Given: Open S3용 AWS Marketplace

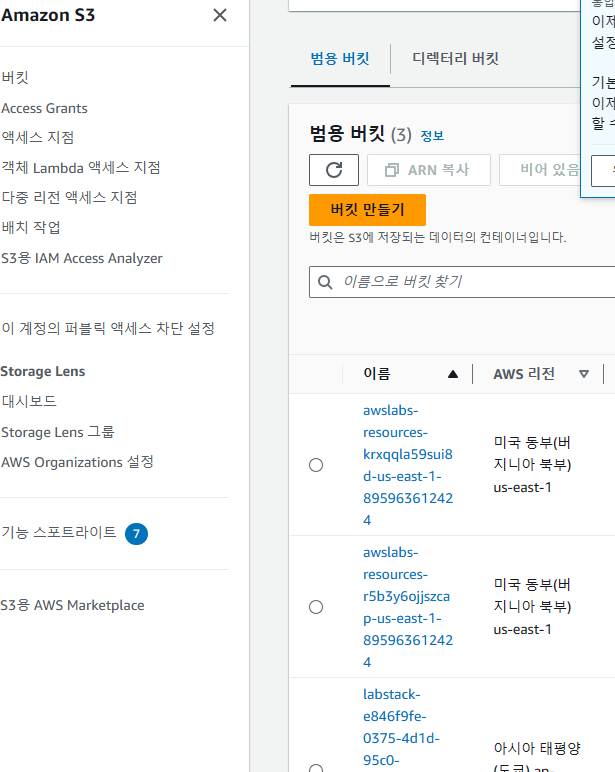Looking at the screenshot, I should 72,605.
